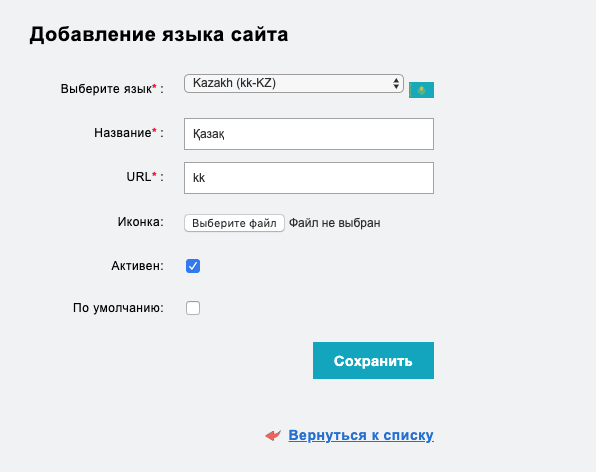
Task: Save the language with Сохранить button
Action: pos(373,360)
